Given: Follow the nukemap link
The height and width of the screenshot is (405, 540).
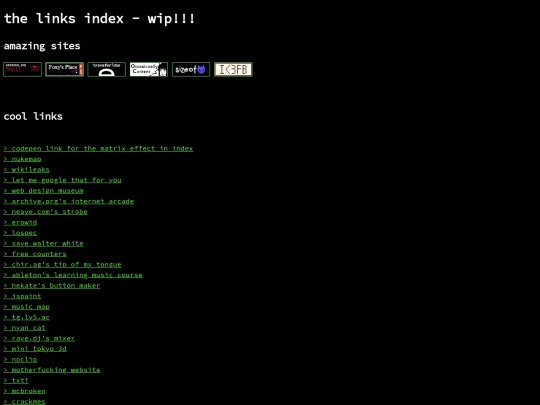Looking at the screenshot, I should pyautogui.click(x=22, y=159).
